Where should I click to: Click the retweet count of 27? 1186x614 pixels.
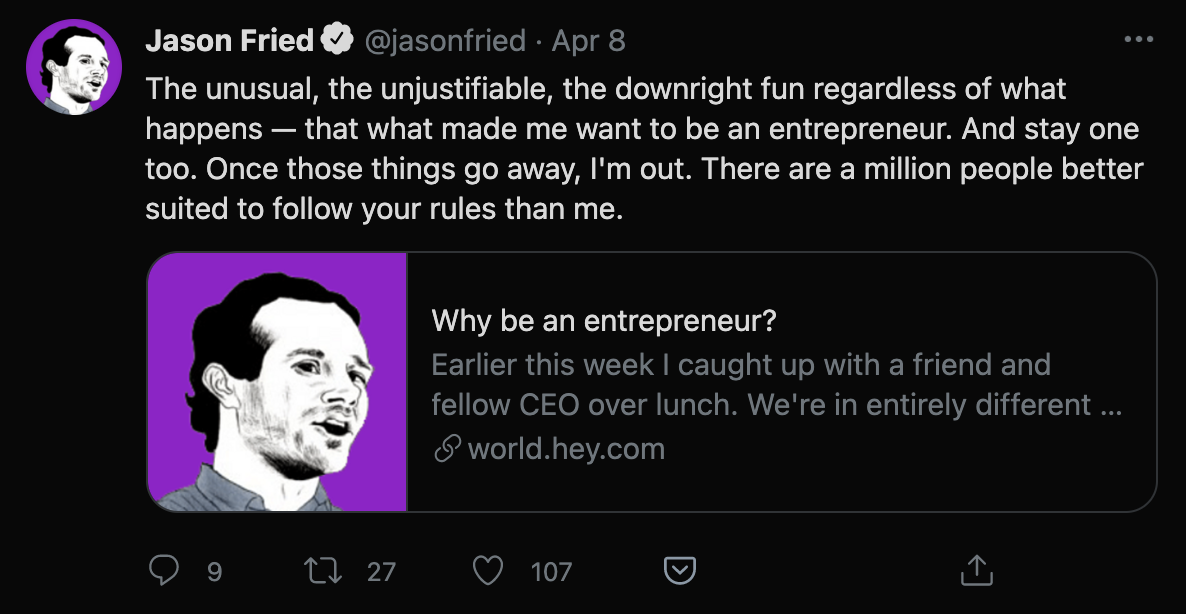[381, 572]
